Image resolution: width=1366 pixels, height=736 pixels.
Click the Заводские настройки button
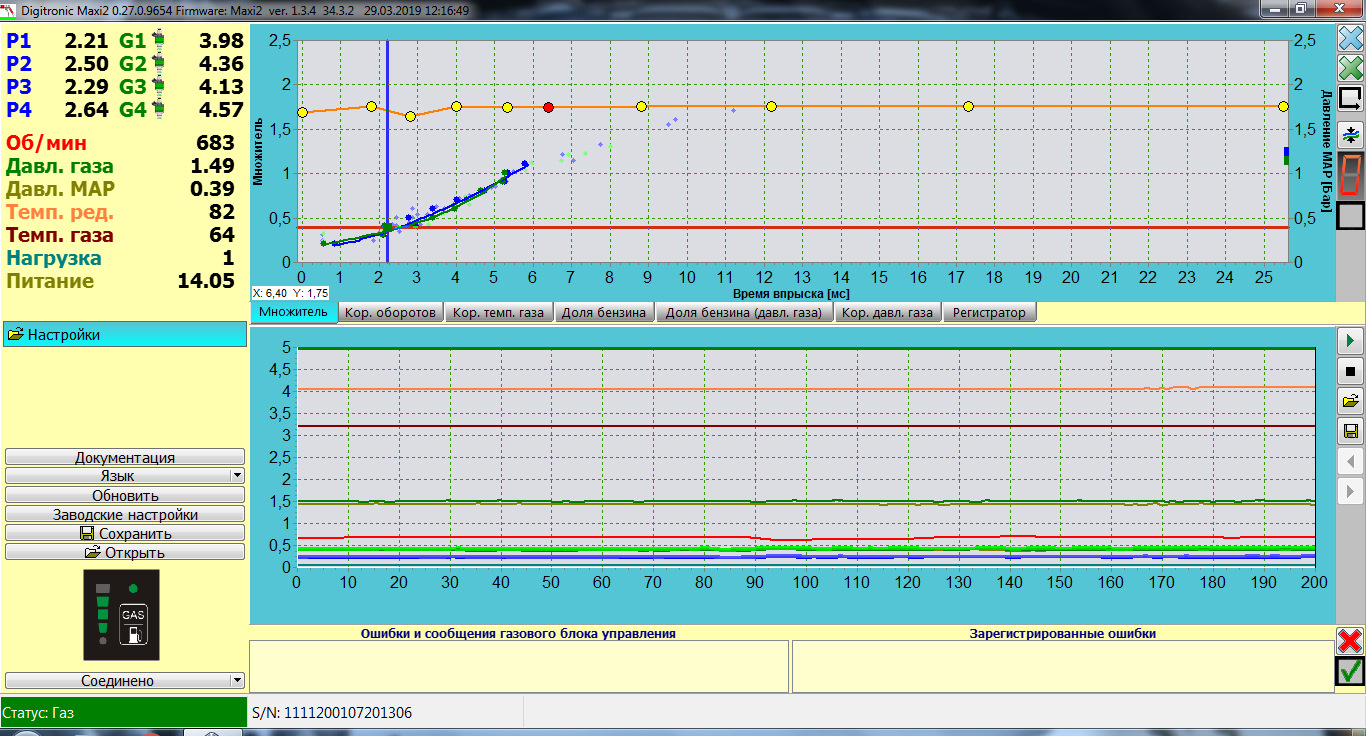(125, 514)
